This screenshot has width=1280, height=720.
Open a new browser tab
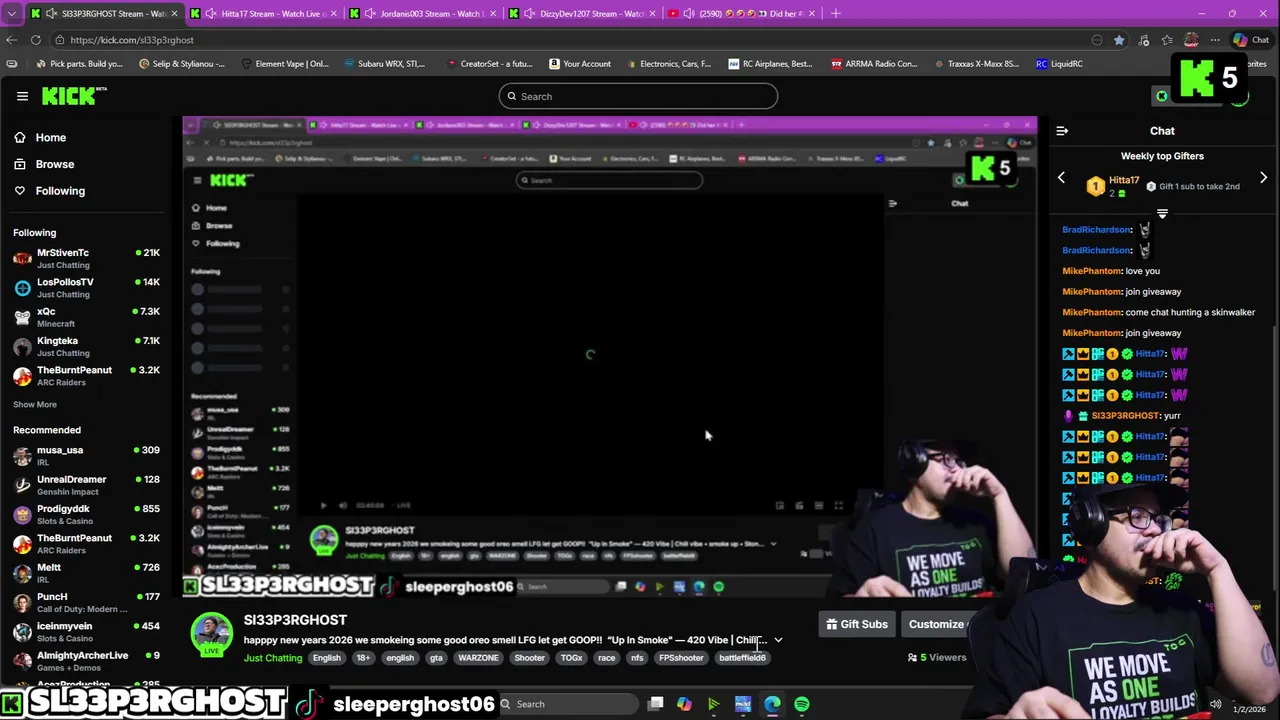click(x=836, y=13)
